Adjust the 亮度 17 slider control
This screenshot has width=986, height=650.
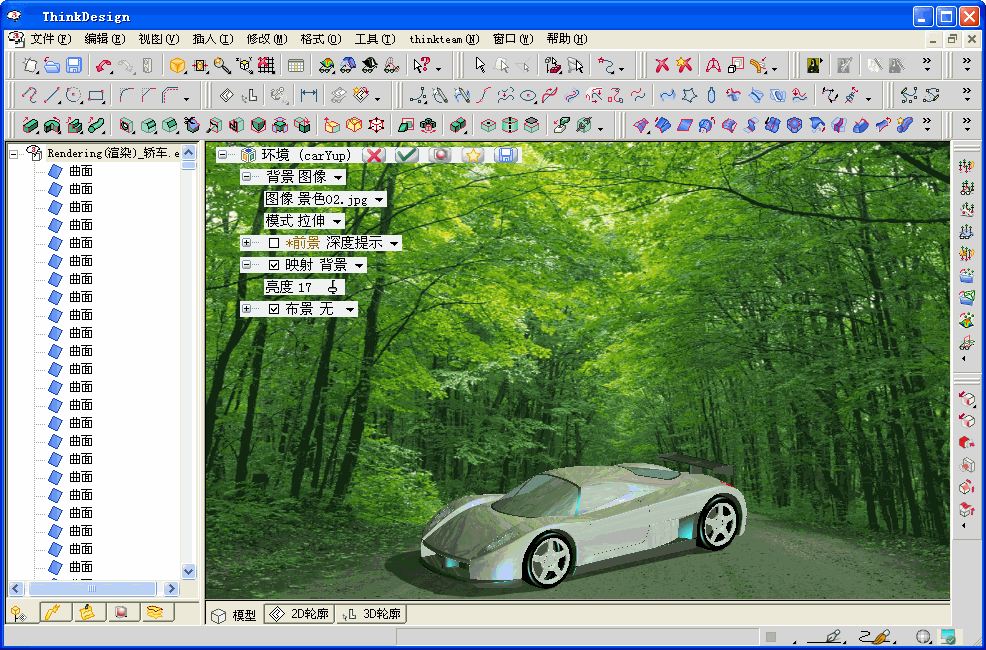[x=332, y=287]
